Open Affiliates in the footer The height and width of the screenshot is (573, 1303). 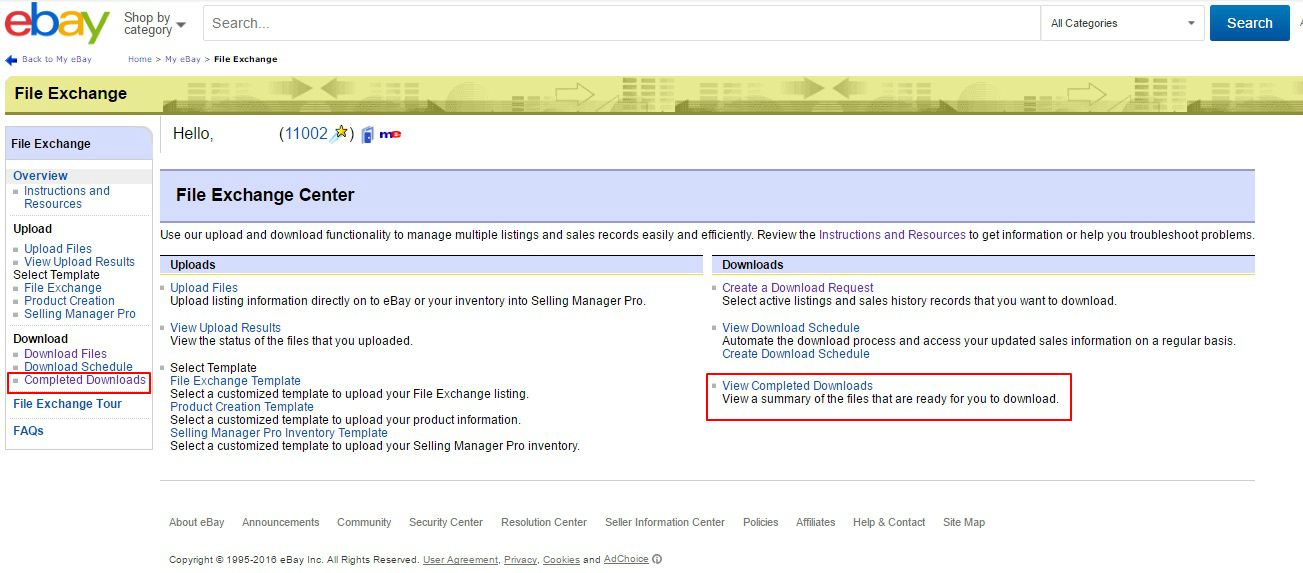tap(816, 522)
